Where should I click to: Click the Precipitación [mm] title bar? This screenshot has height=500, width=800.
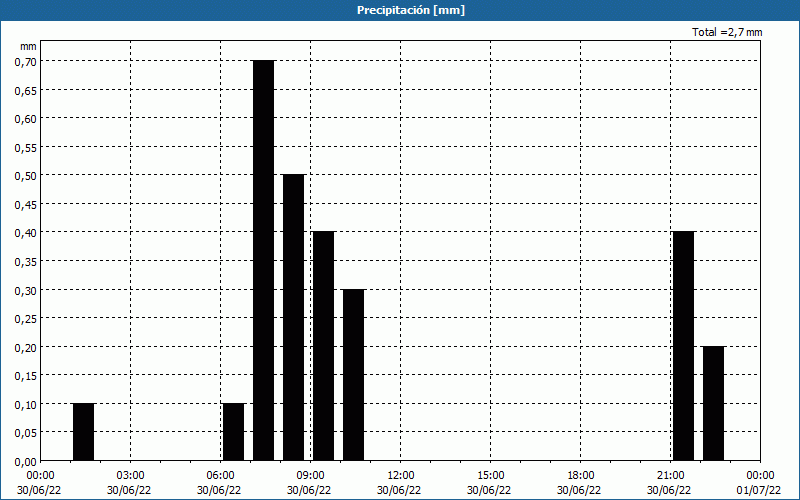tap(400, 10)
